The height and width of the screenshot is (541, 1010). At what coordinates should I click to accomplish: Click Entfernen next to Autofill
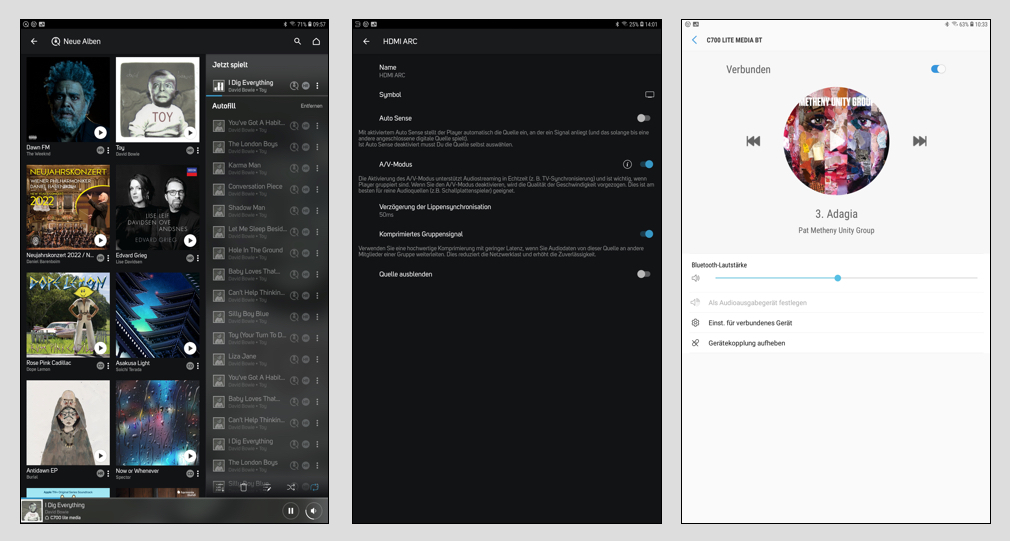[x=311, y=106]
